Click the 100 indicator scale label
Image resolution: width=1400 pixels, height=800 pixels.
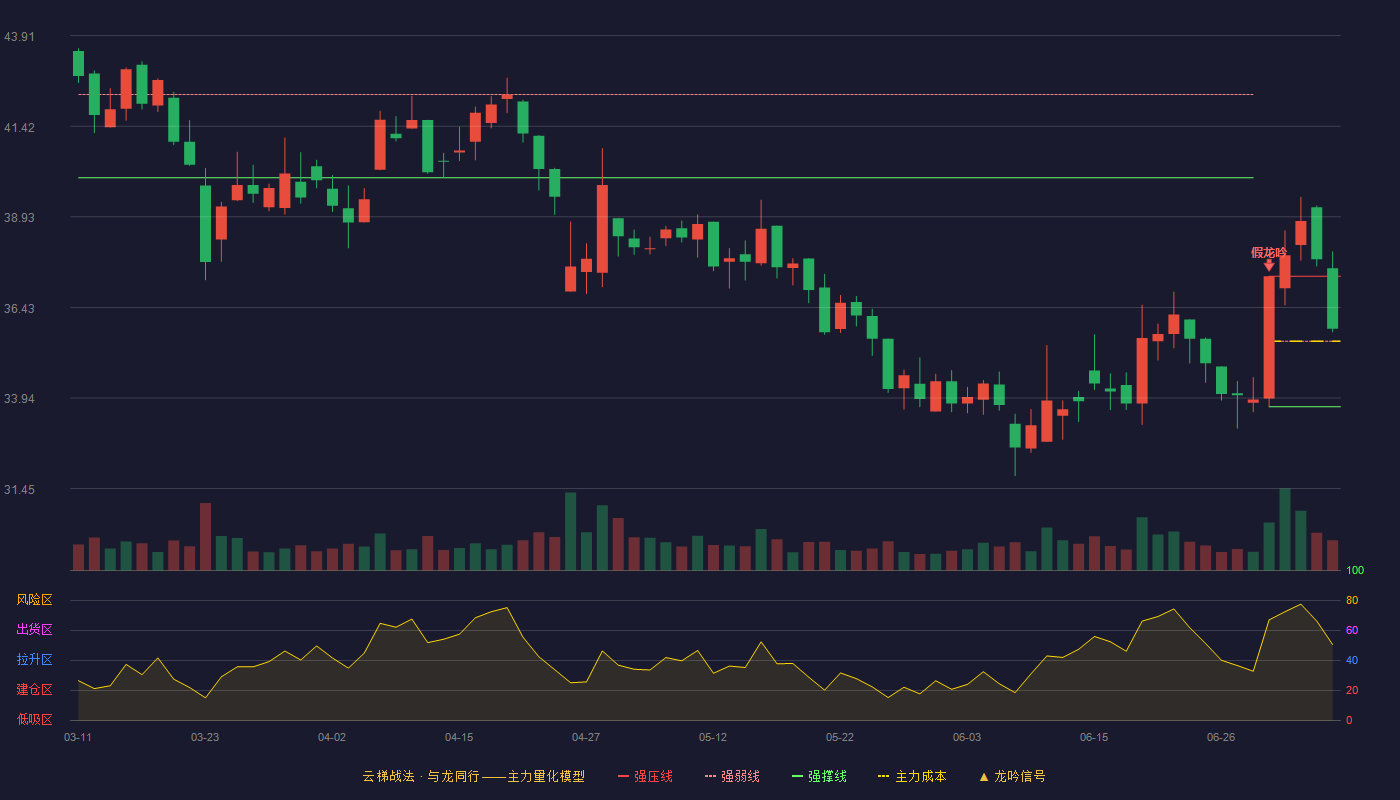[1355, 571]
